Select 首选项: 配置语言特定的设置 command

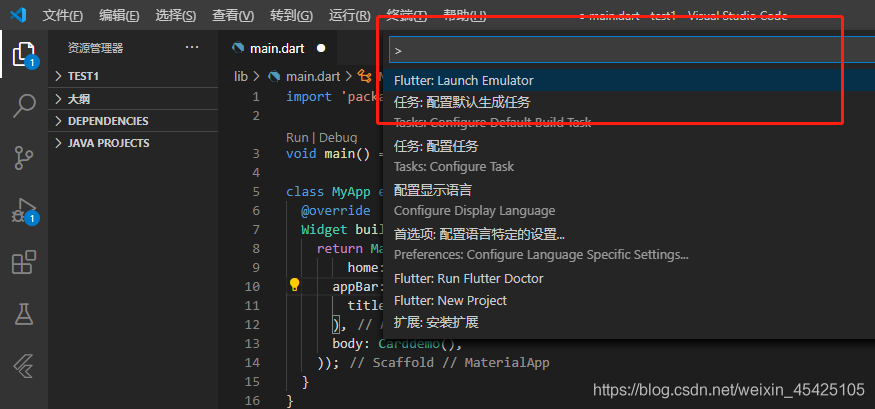pos(629,244)
